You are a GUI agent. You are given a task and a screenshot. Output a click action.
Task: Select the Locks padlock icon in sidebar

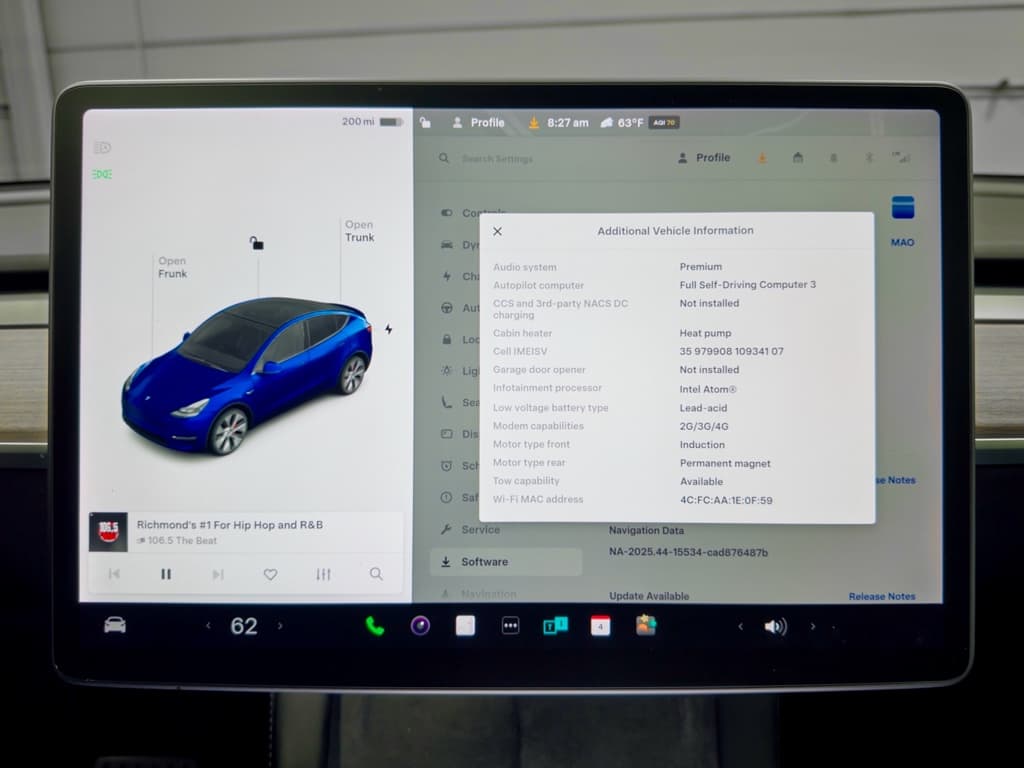(446, 339)
